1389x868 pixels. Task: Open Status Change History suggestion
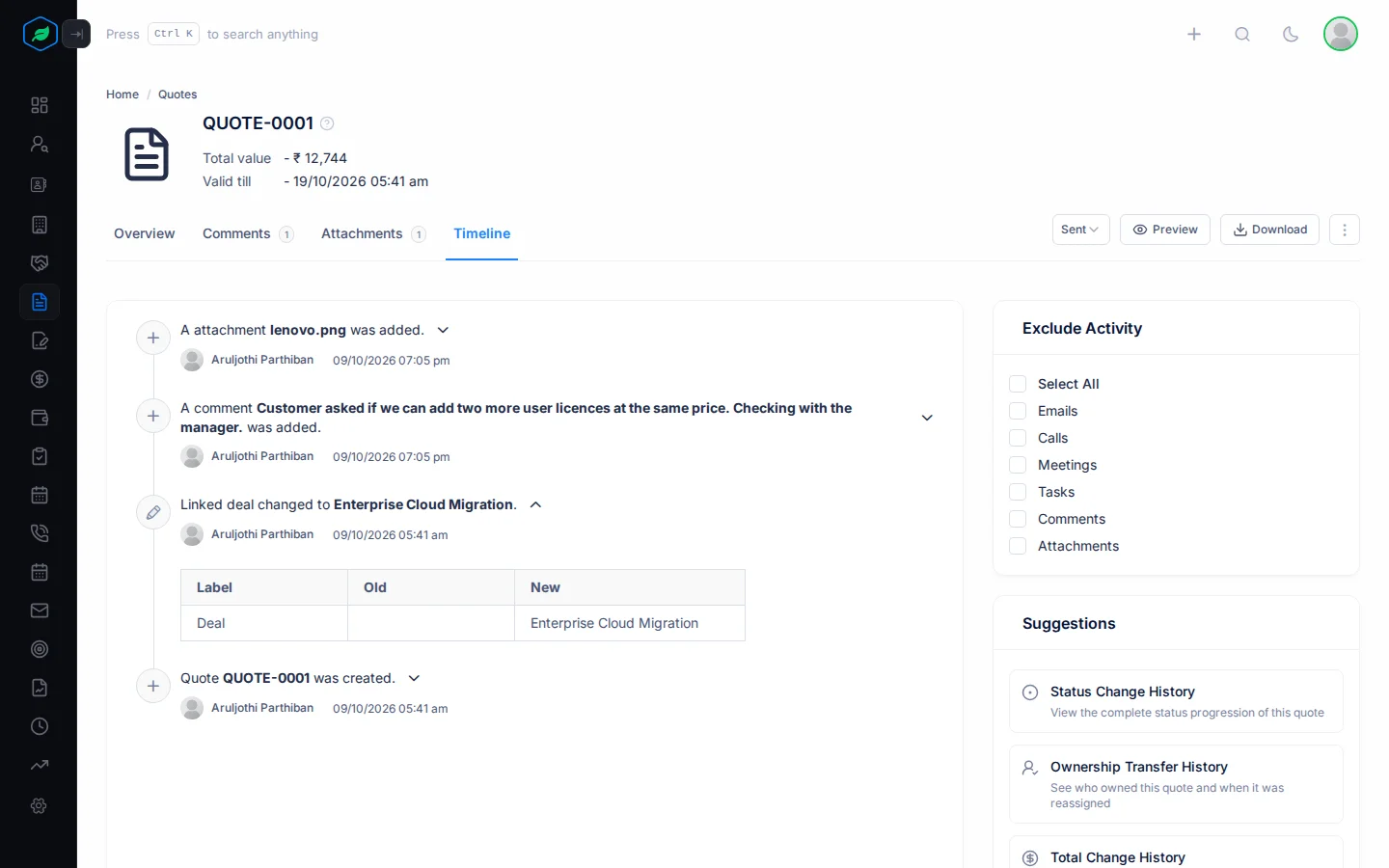[x=1176, y=701]
